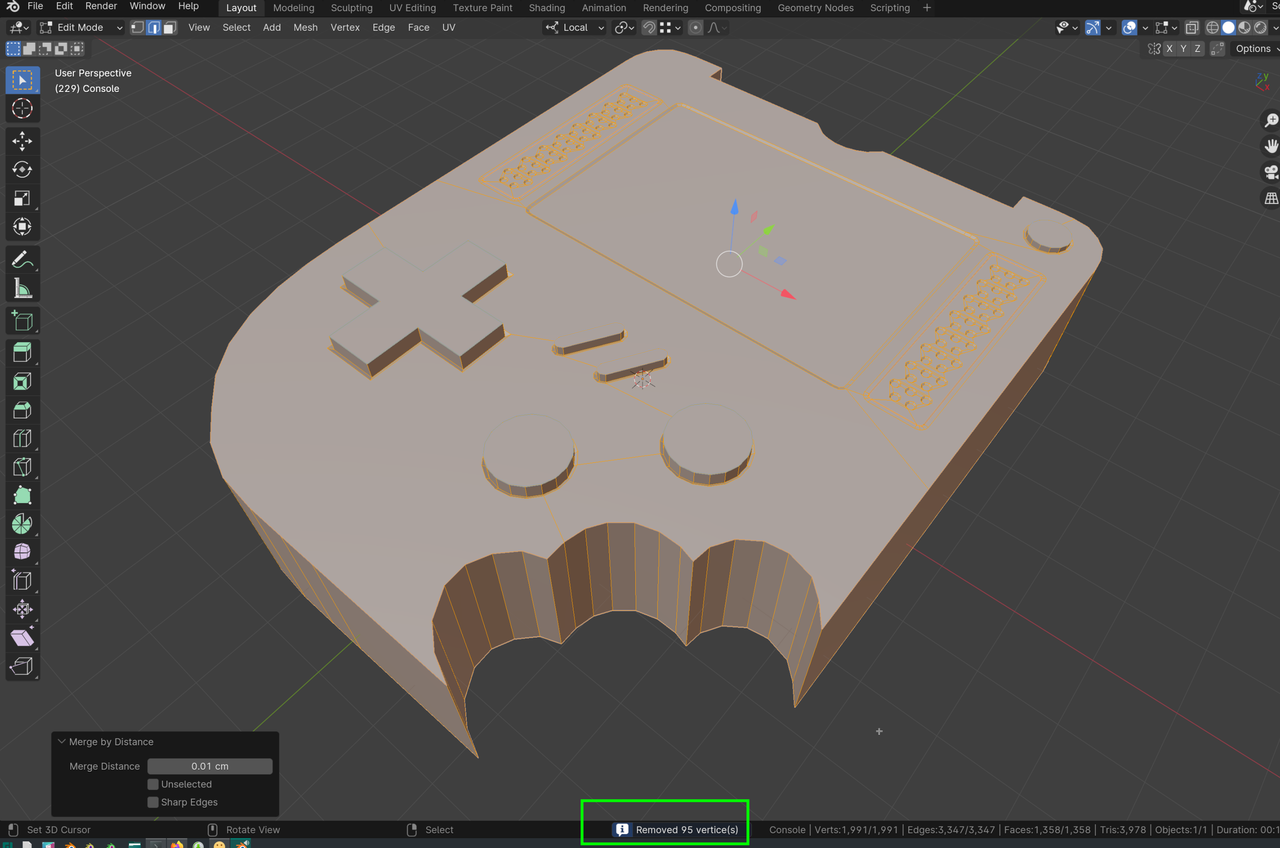Activate the Rotate tool
1280x848 pixels.
[x=22, y=170]
